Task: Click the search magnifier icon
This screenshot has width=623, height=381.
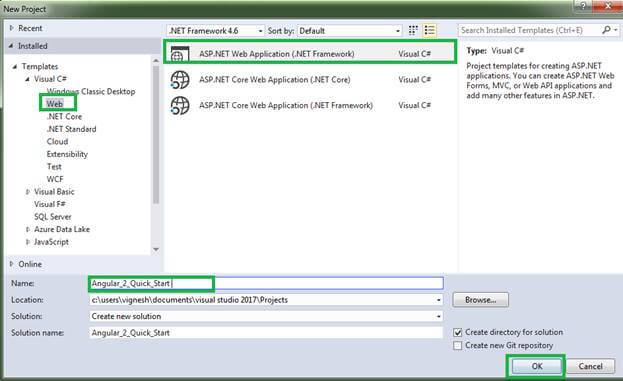Action: (x=606, y=30)
